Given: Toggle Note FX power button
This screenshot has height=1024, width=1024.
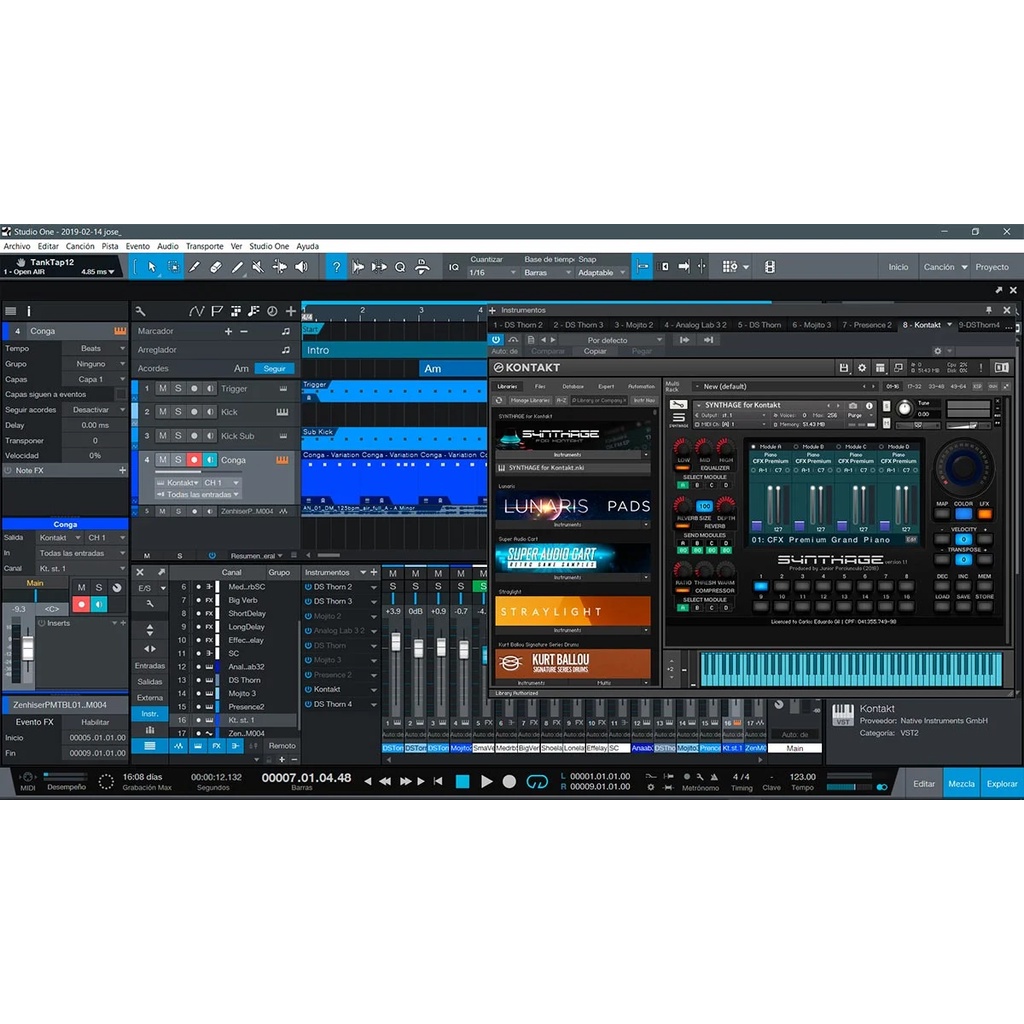Looking at the screenshot, I should coord(8,470).
